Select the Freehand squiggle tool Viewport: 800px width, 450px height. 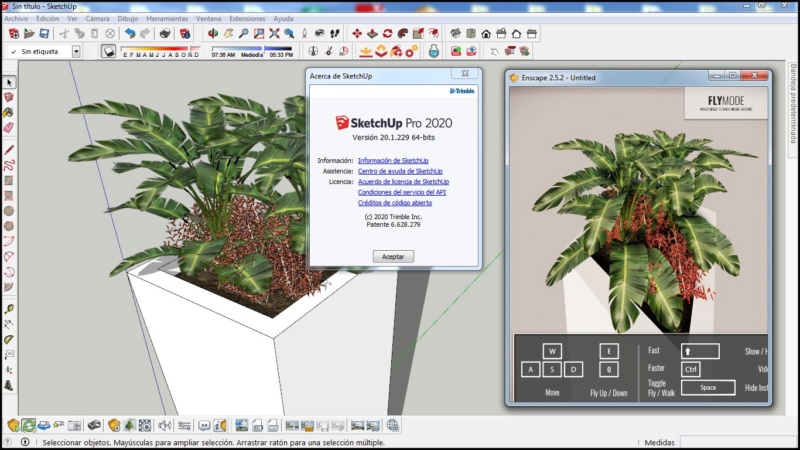(x=9, y=165)
